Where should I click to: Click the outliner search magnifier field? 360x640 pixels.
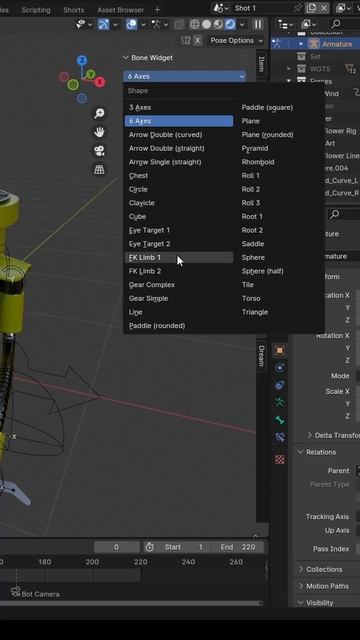click(x=344, y=24)
